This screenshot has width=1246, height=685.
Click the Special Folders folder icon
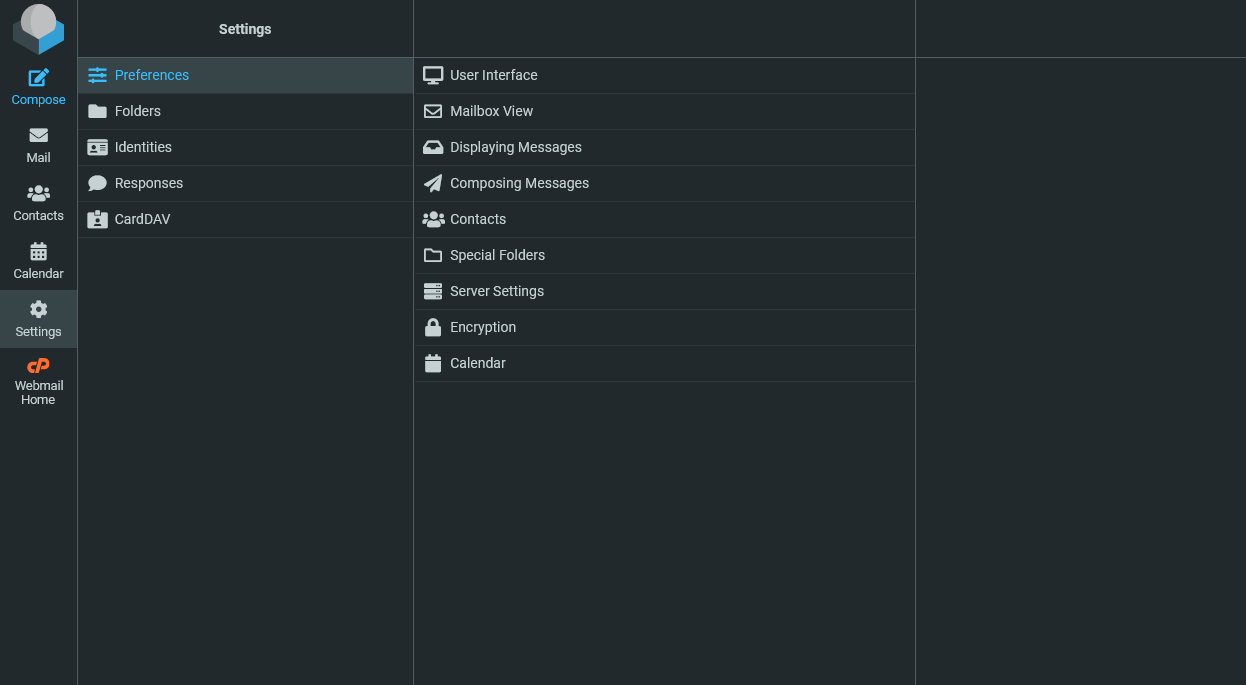433,255
